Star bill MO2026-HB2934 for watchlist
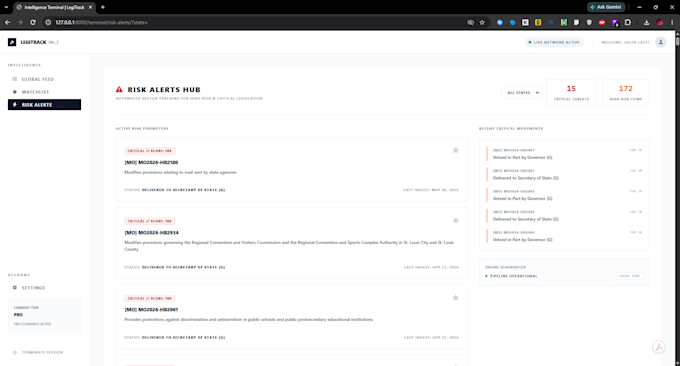The image size is (680, 366). (x=455, y=221)
